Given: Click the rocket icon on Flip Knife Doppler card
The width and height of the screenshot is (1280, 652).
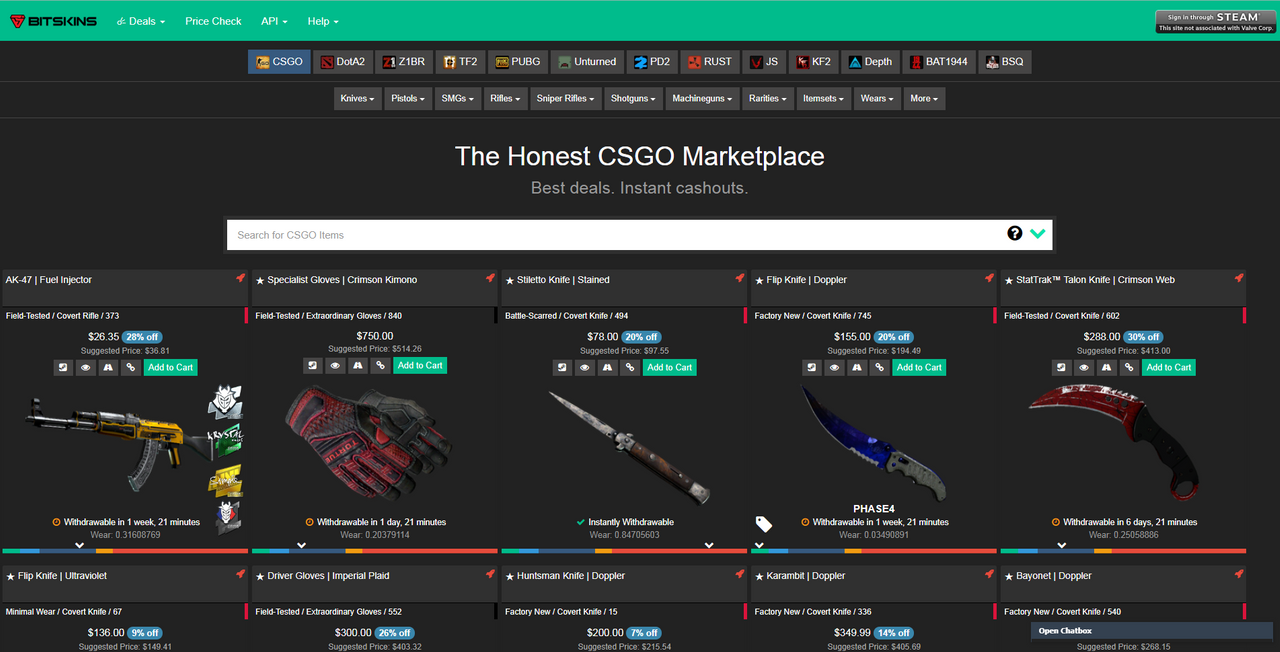Looking at the screenshot, I should tap(989, 278).
